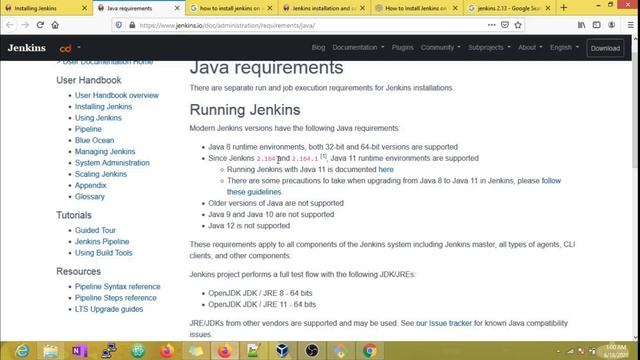Expand the Subprojects dropdown
This screenshot has height=360, width=640.
489,47
